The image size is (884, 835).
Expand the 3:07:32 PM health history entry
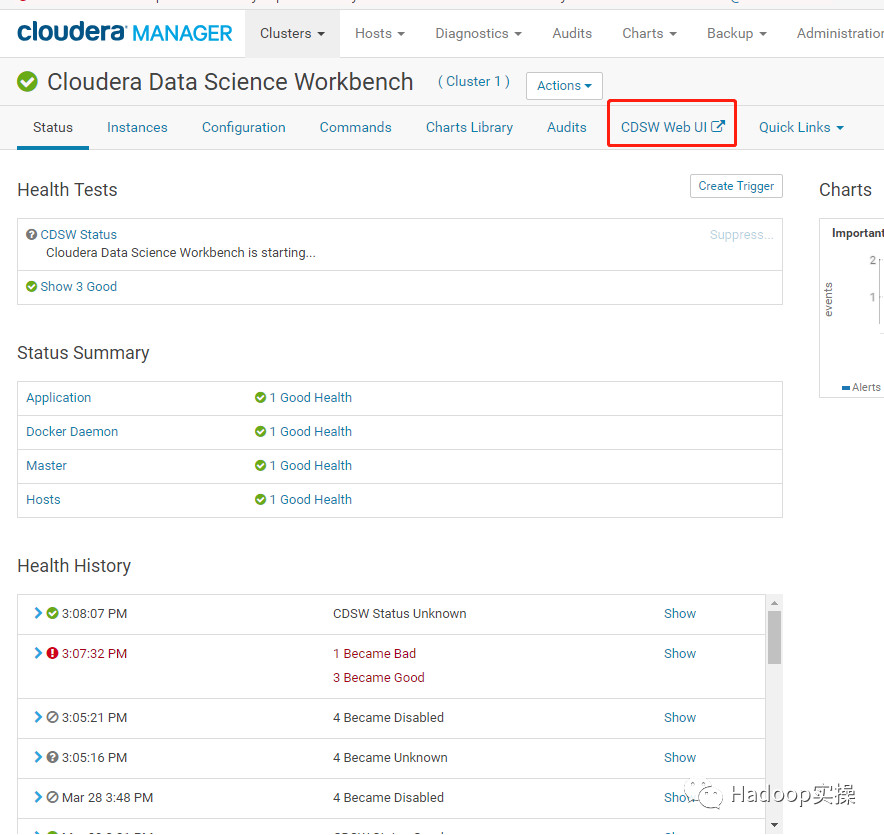coord(38,653)
